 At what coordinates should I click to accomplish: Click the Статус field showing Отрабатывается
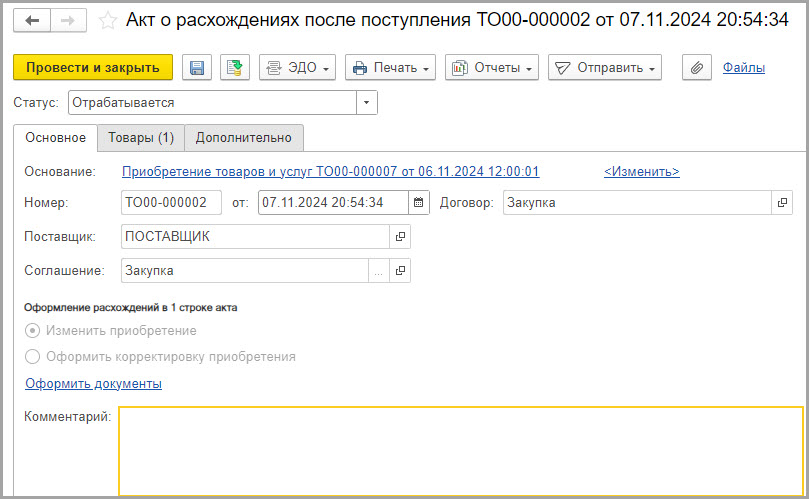[x=212, y=102]
